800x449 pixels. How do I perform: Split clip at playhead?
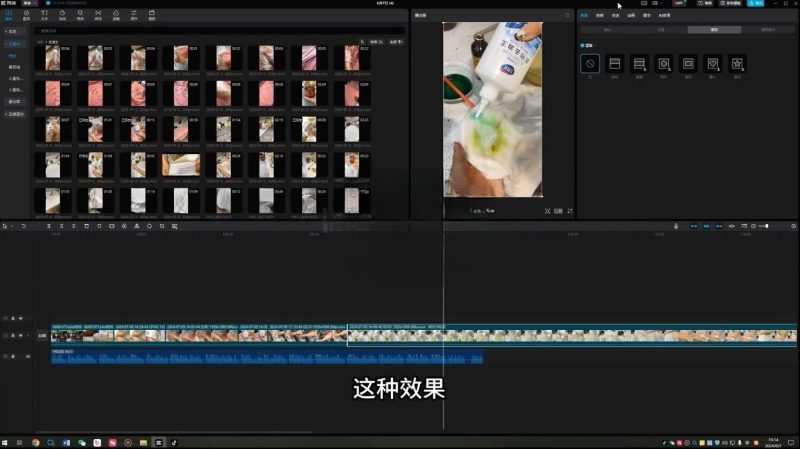49,226
